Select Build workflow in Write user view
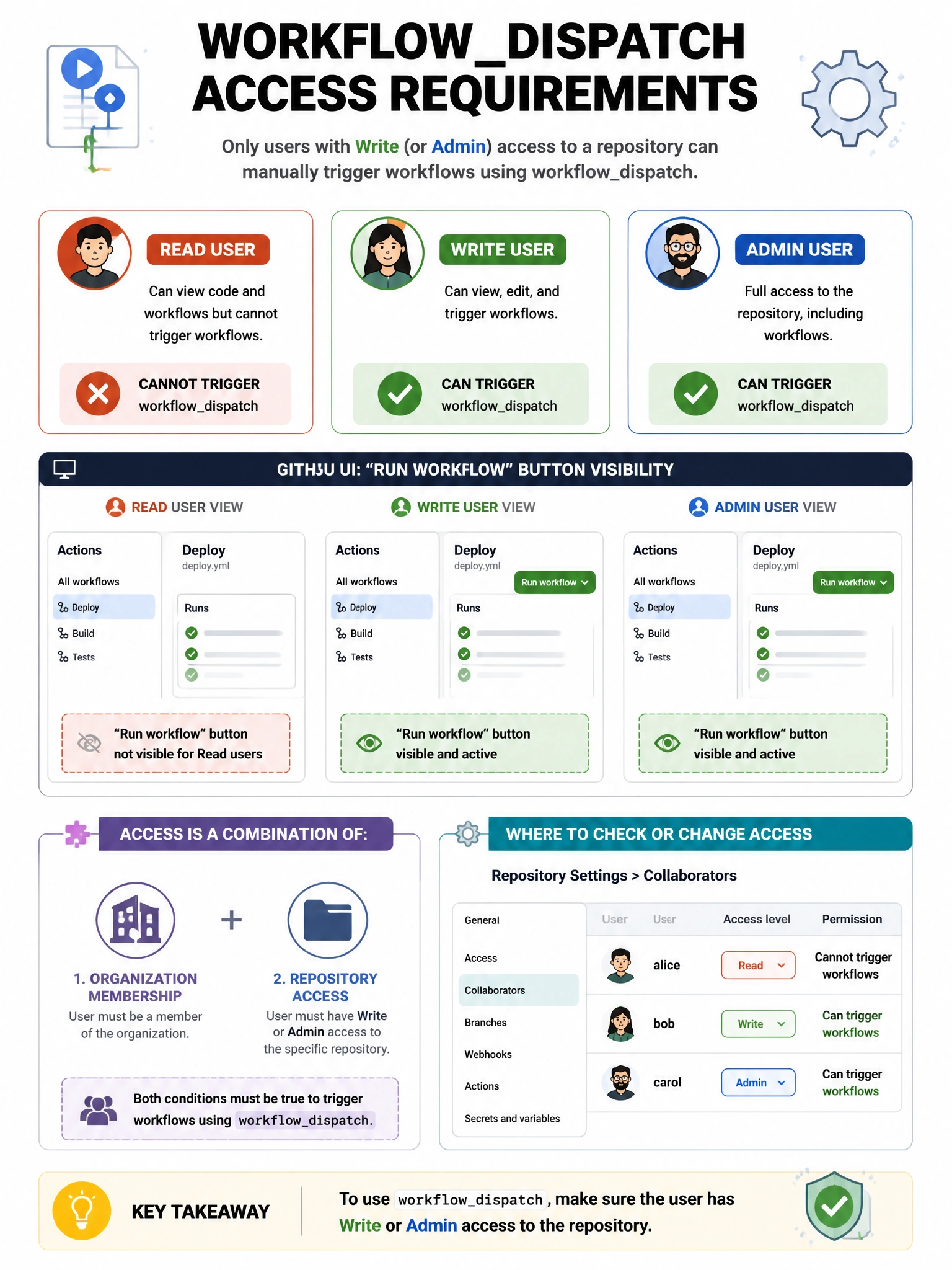 pos(354,633)
